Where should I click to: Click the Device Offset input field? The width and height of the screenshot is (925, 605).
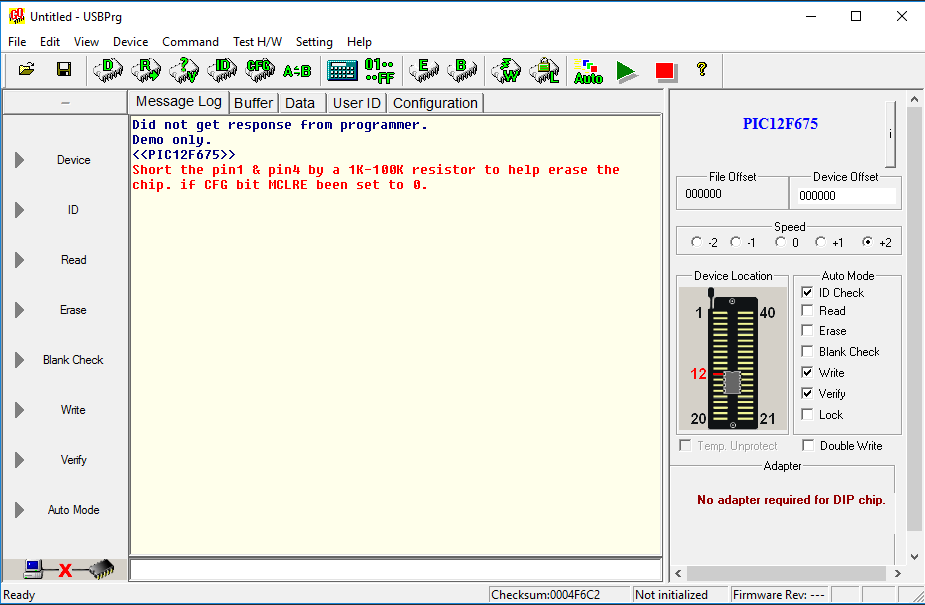coord(845,195)
